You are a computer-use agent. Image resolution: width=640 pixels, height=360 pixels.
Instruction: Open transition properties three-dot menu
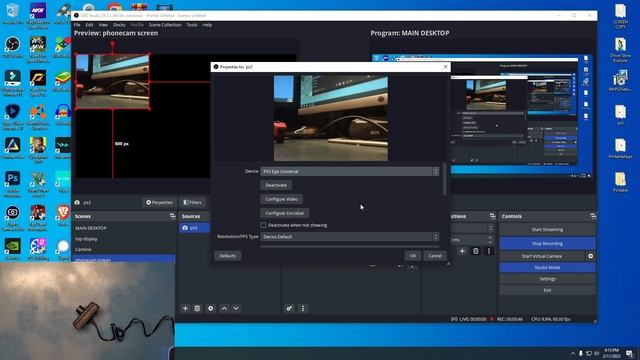(489, 251)
